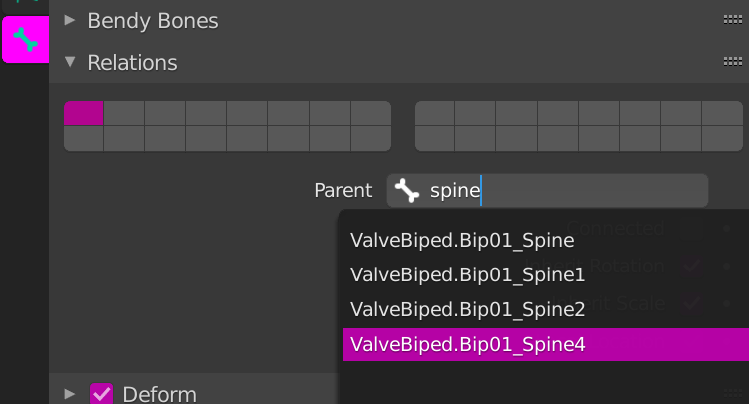This screenshot has width=749, height=404.
Task: Disable the Deform checkbox
Action: 101,394
